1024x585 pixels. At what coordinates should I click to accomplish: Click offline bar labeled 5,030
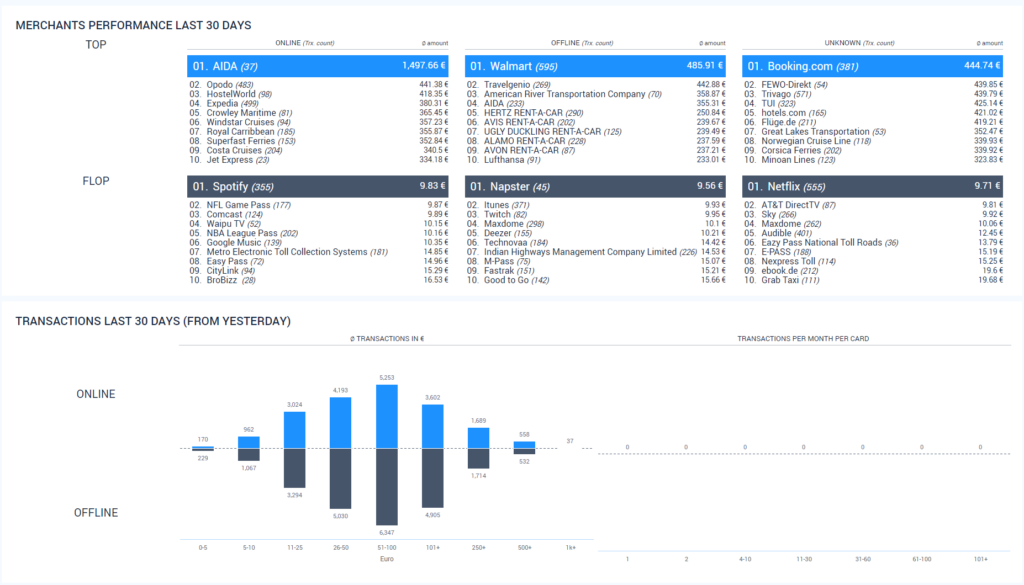(340, 479)
